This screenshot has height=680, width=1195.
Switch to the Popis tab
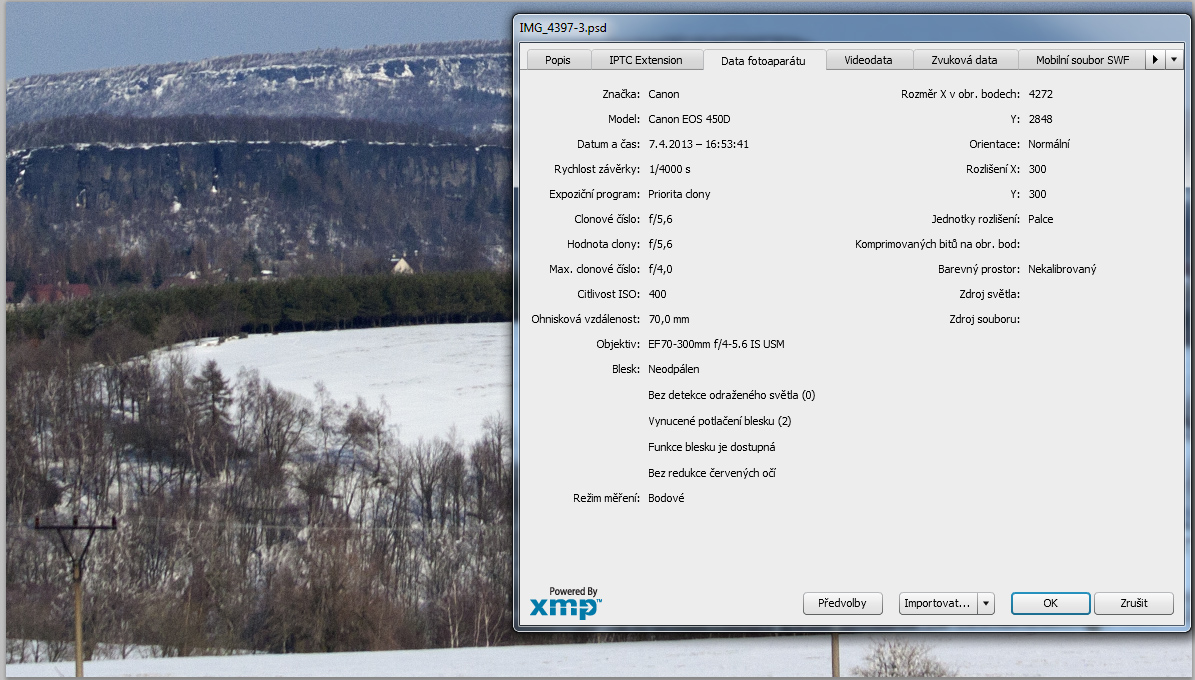point(558,60)
